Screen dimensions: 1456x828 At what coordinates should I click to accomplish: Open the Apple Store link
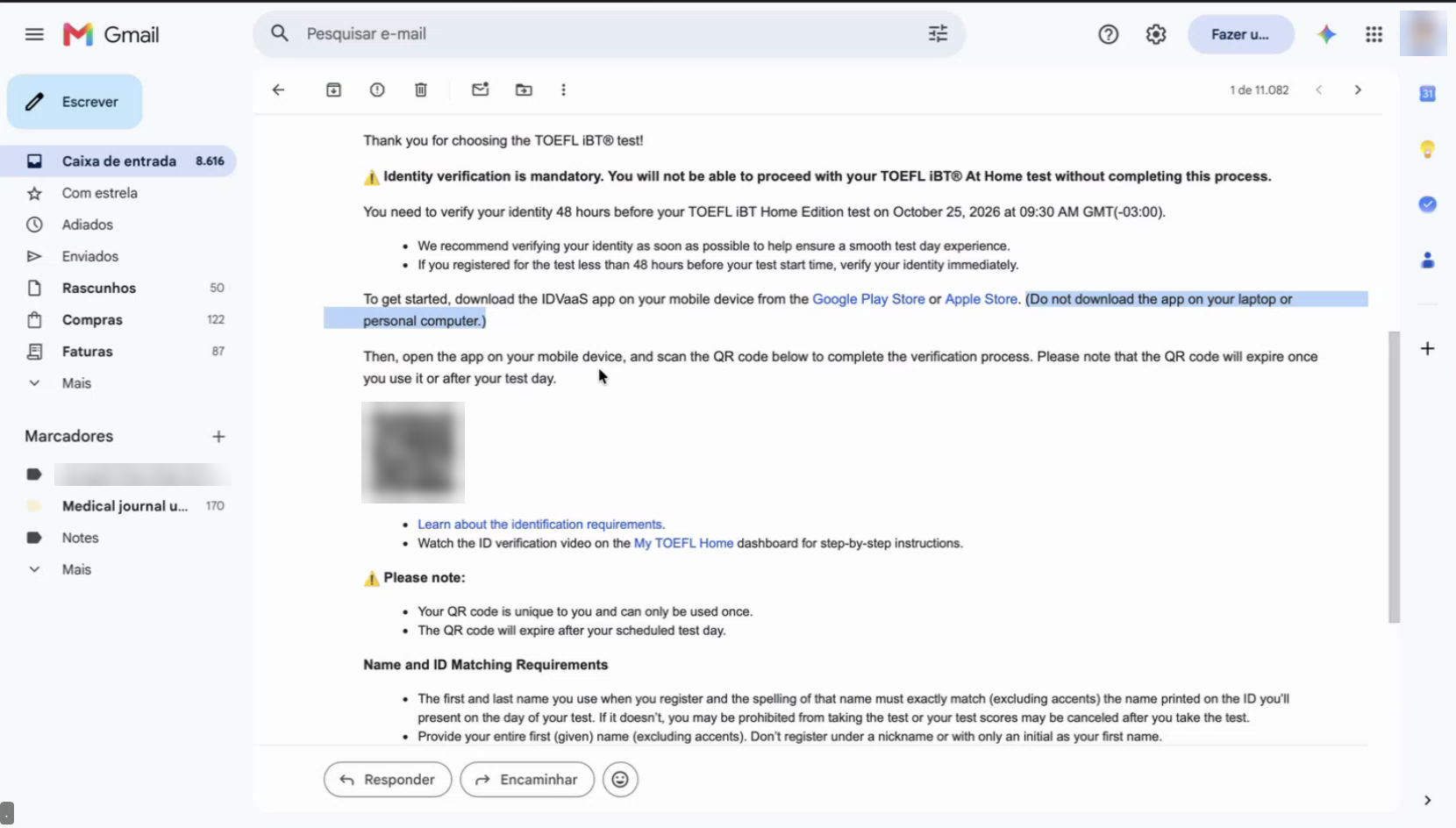tap(981, 299)
